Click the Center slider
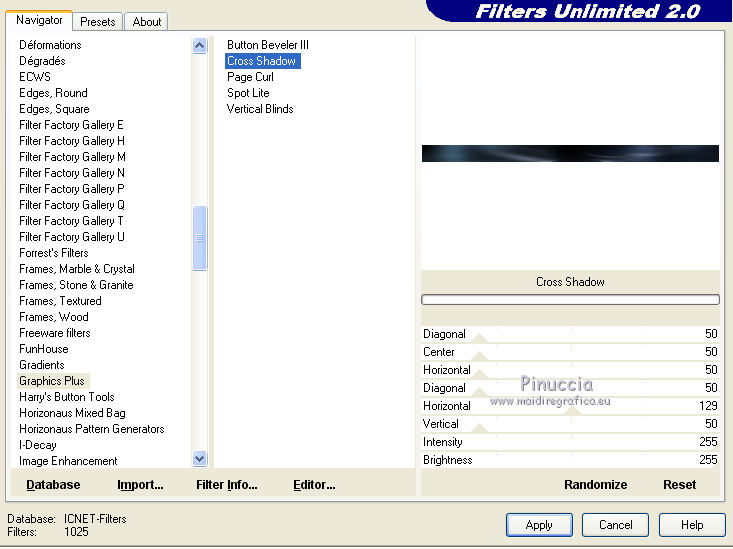The image size is (733, 549). pyautogui.click(x=570, y=352)
